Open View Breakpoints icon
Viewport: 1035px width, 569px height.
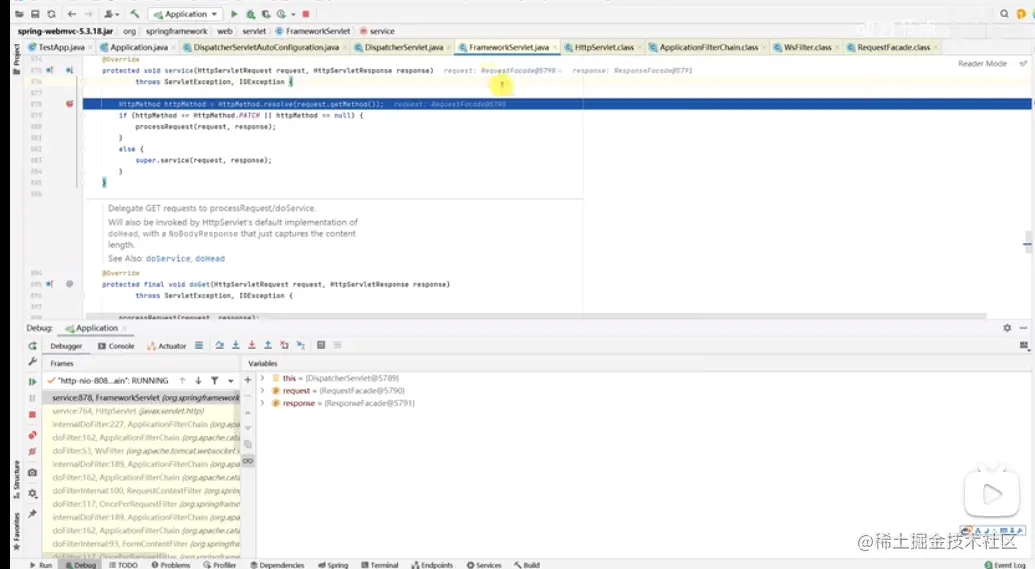coord(32,435)
